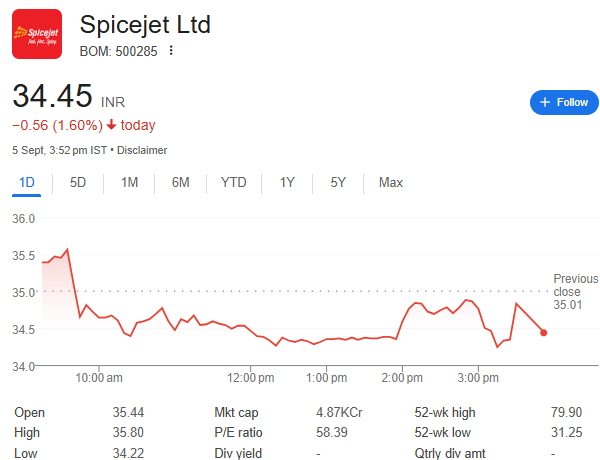The height and width of the screenshot is (460, 600).
Task: Select the 1D chart range tab
Action: (27, 182)
